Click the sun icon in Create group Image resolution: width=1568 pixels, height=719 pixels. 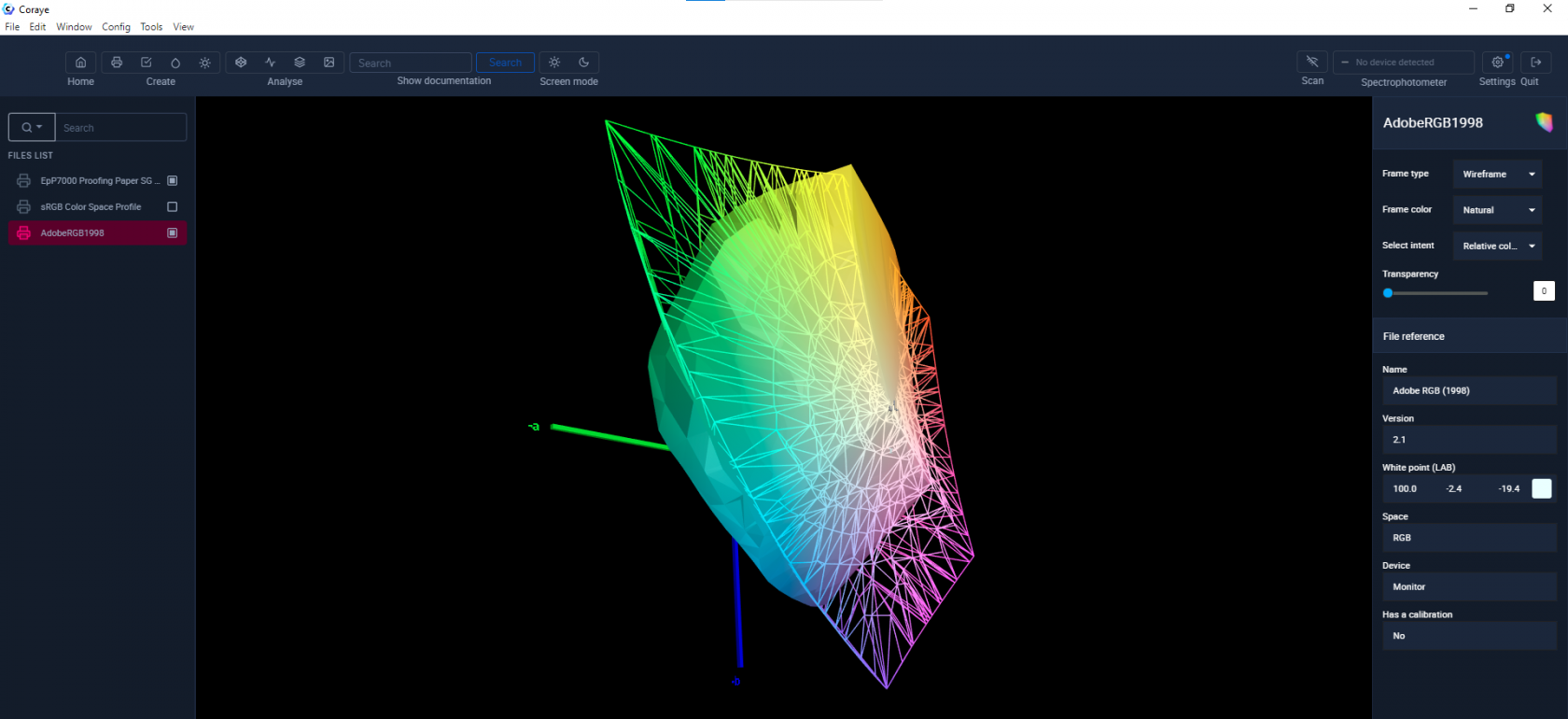[x=205, y=63]
